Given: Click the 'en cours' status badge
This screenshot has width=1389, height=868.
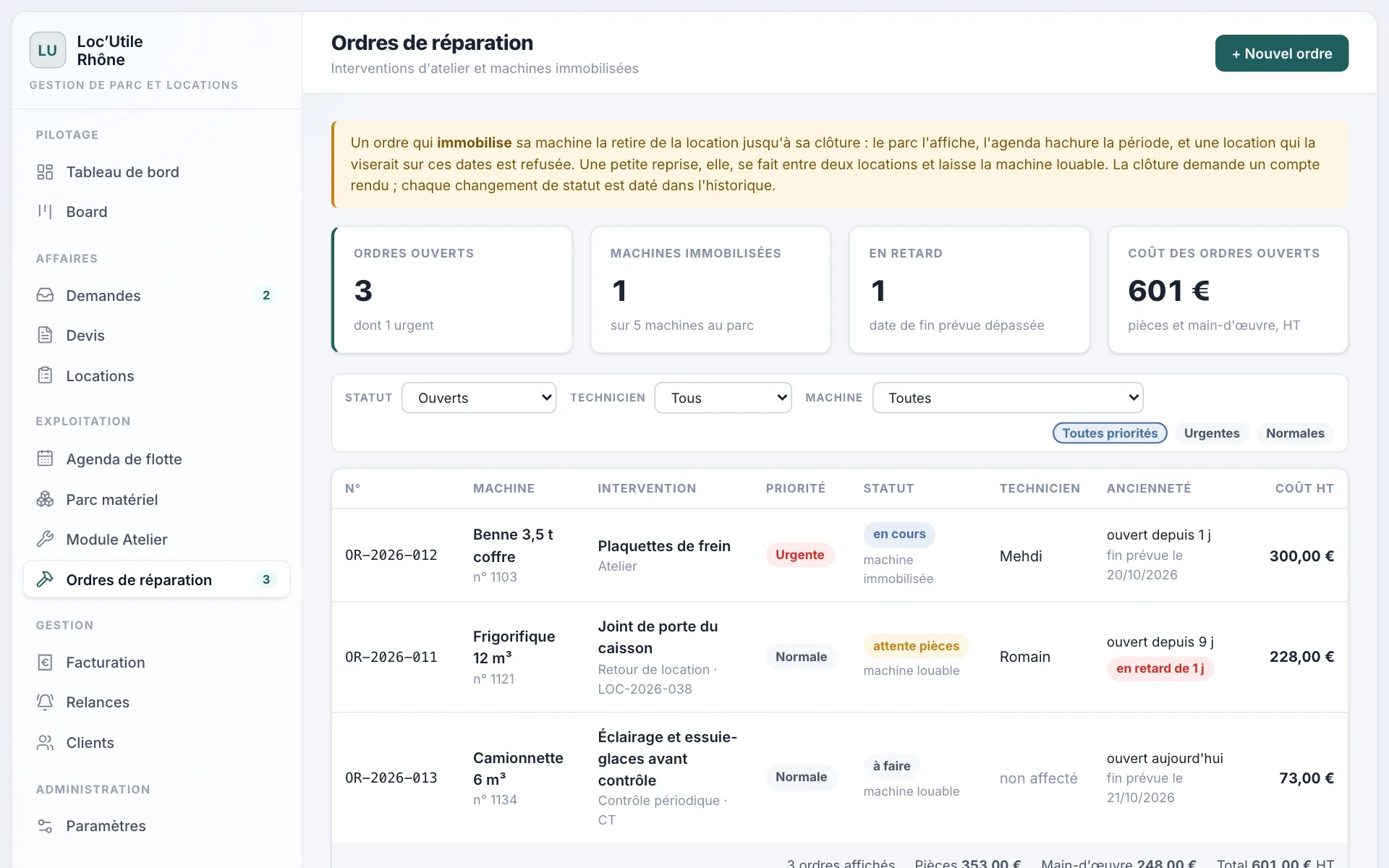Looking at the screenshot, I should [x=899, y=534].
